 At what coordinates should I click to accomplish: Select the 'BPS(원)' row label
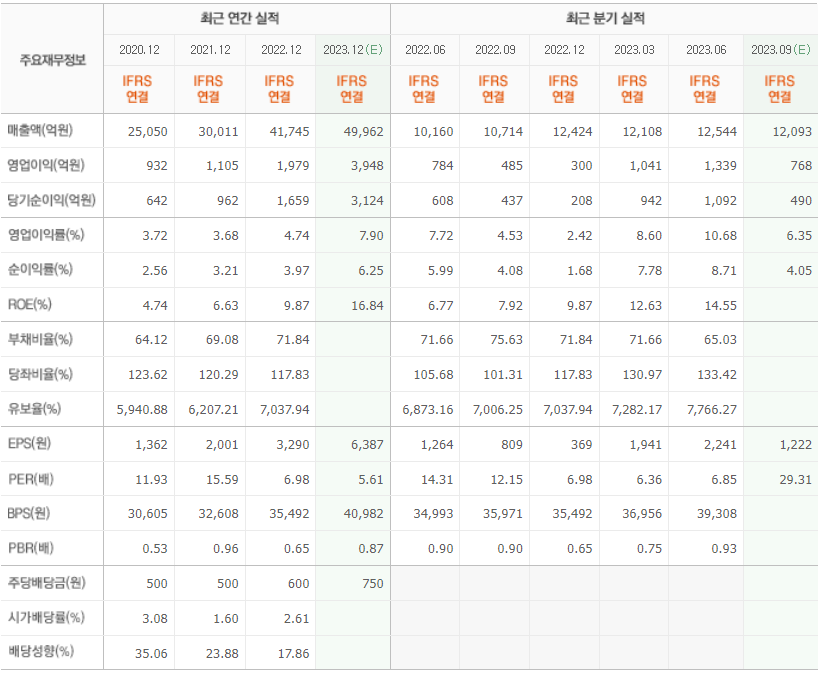(29, 513)
